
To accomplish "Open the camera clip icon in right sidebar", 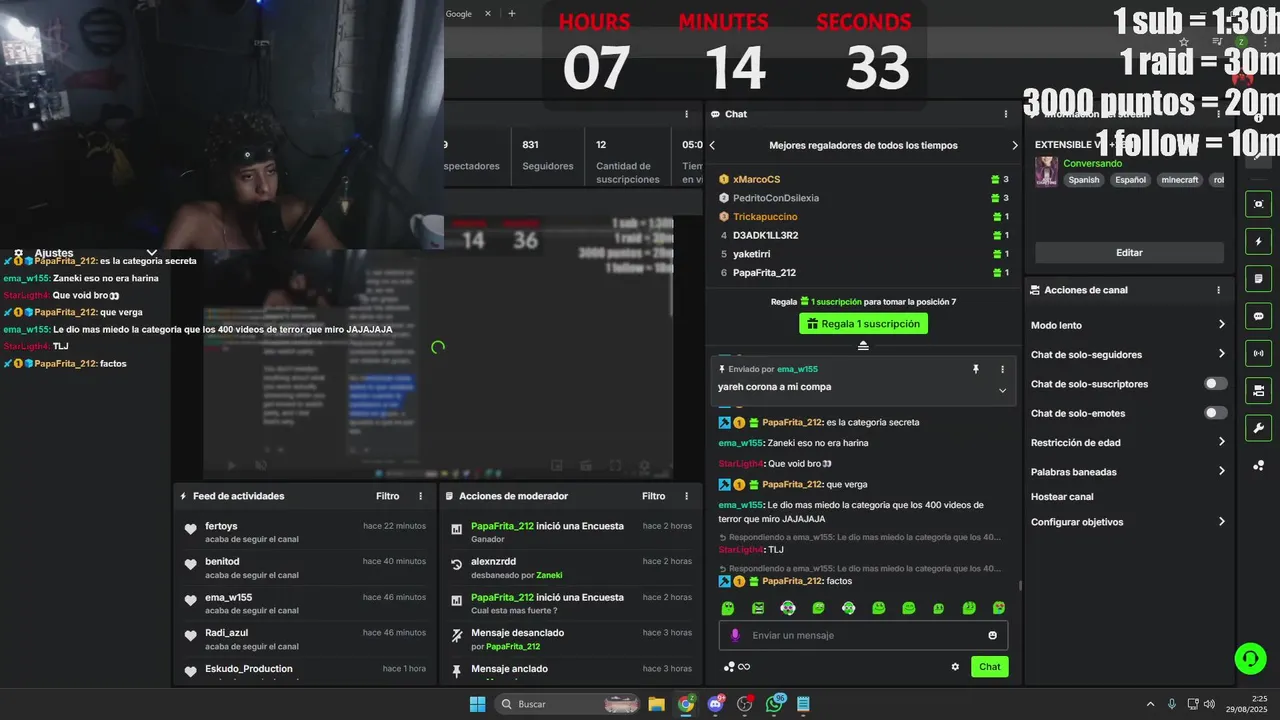I will pyautogui.click(x=1258, y=390).
